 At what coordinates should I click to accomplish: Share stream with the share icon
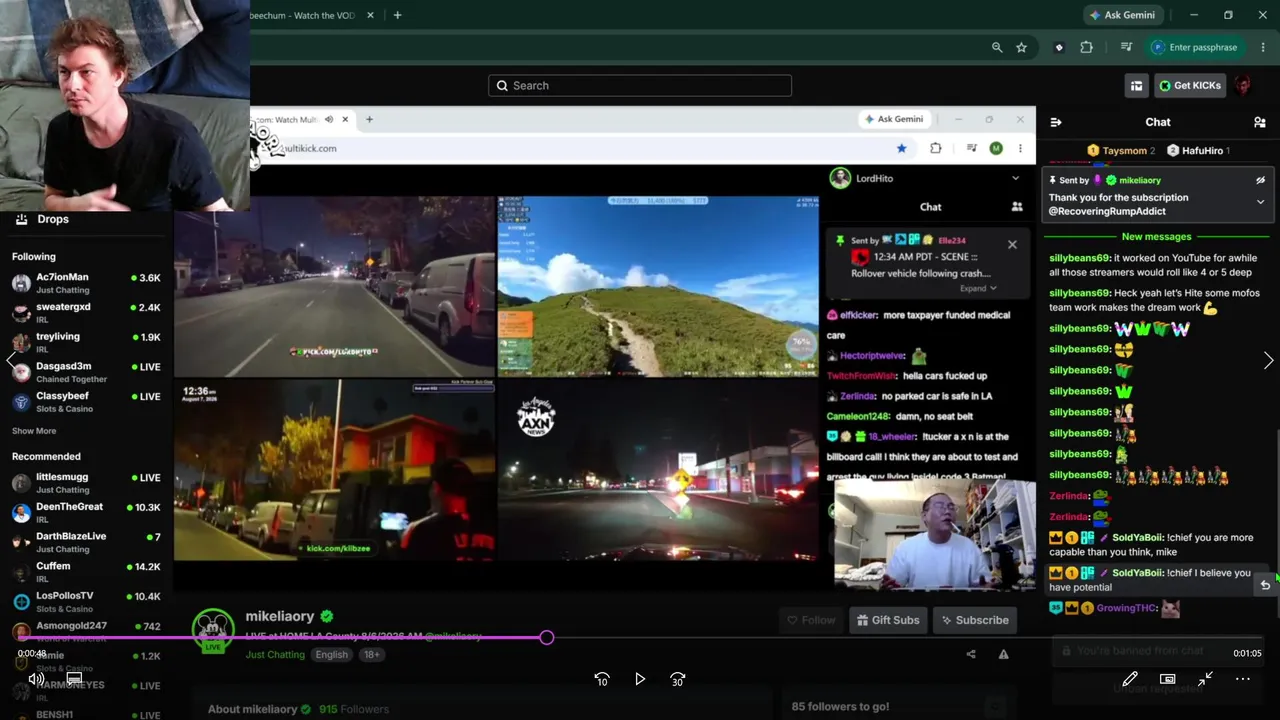[x=971, y=655]
